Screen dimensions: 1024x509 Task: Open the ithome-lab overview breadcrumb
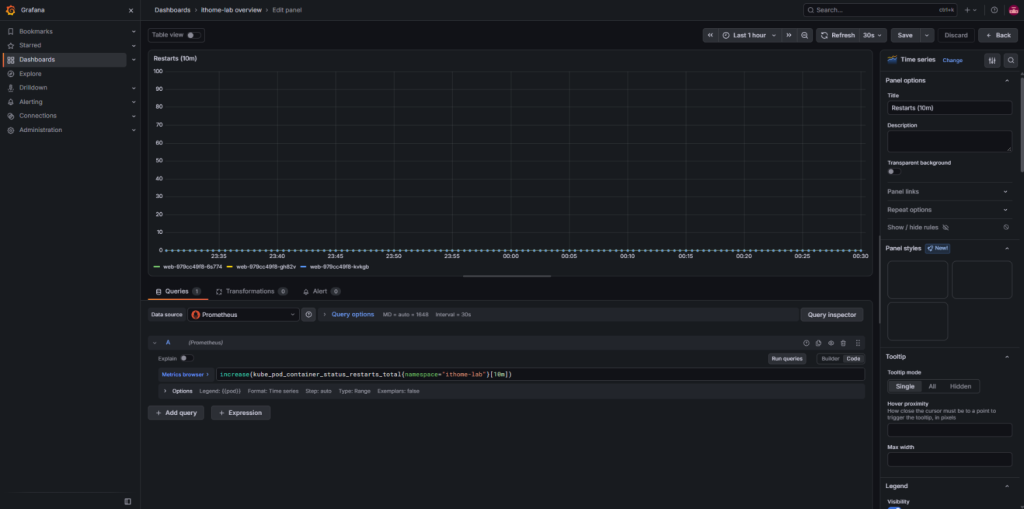coord(231,10)
